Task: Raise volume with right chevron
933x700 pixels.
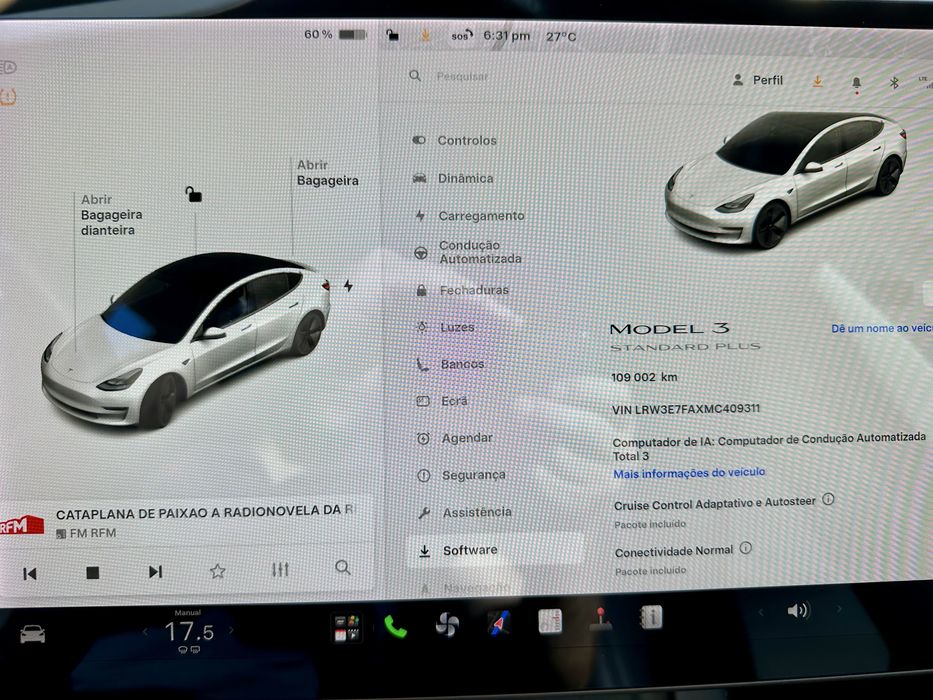Action: tap(839, 609)
